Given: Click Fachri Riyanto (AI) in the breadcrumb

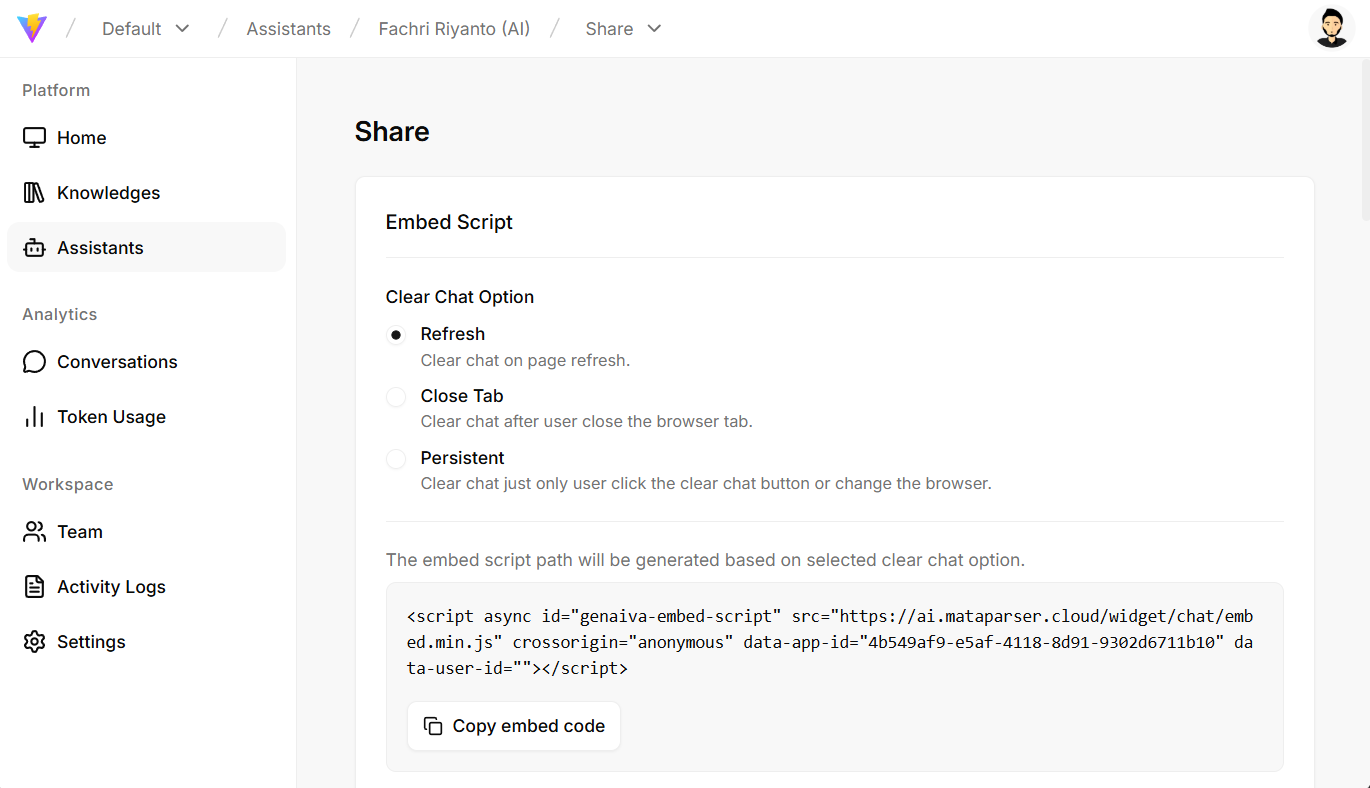Looking at the screenshot, I should point(454,28).
